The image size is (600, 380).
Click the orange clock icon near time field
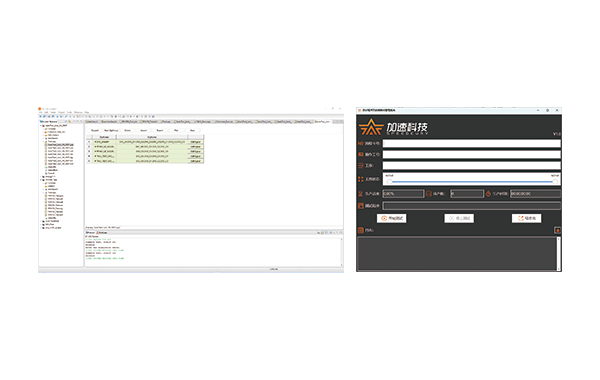[x=488, y=194]
